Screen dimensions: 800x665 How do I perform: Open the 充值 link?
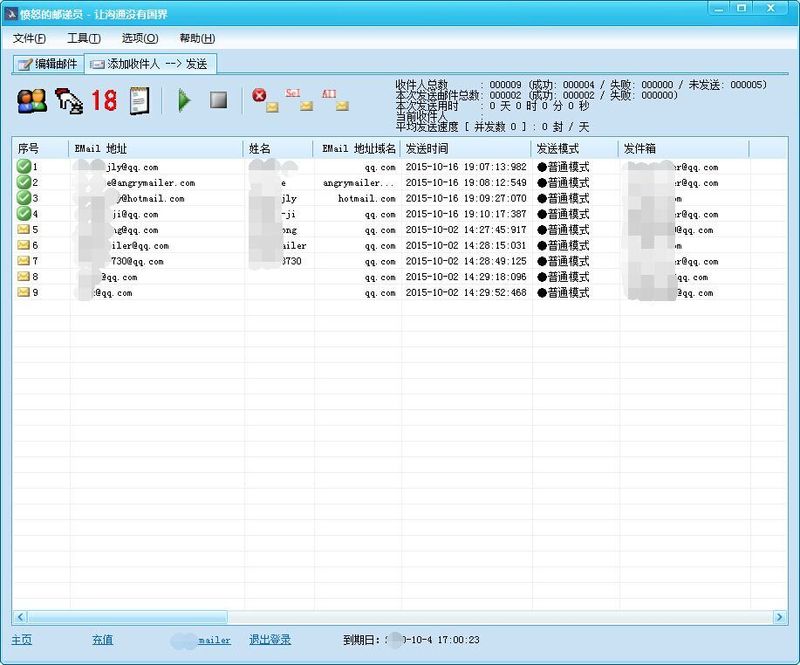click(x=102, y=639)
